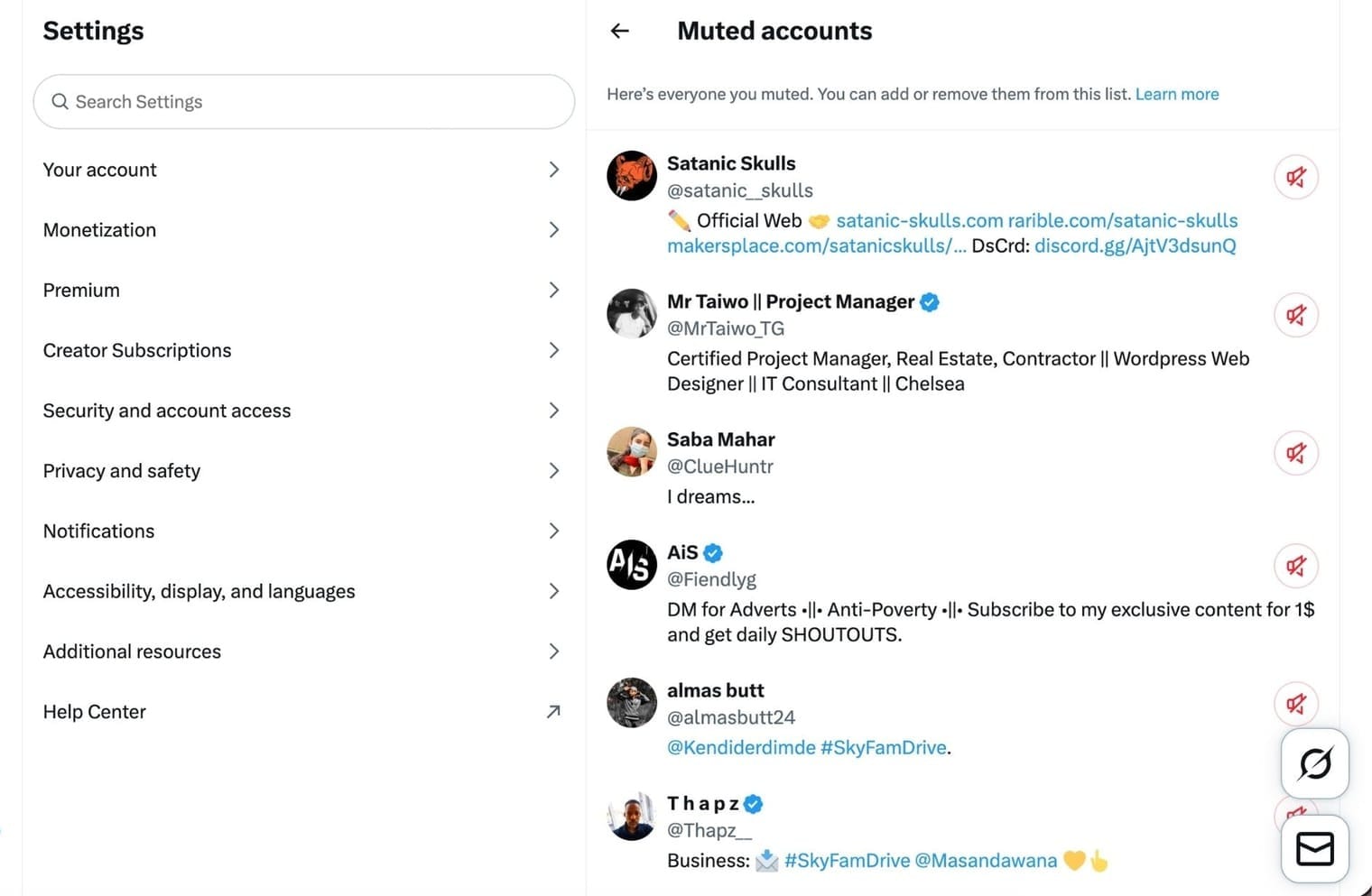Viewport: 1372px width, 896px height.
Task: Unmute Saba Mahar
Action: click(1296, 453)
